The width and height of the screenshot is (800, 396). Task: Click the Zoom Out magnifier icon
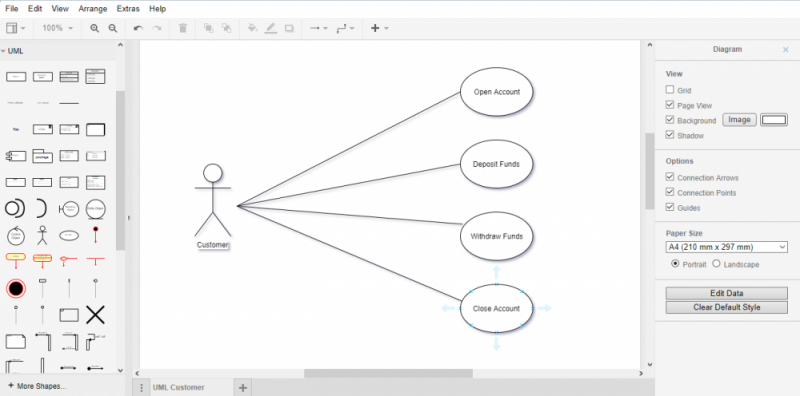(113, 29)
